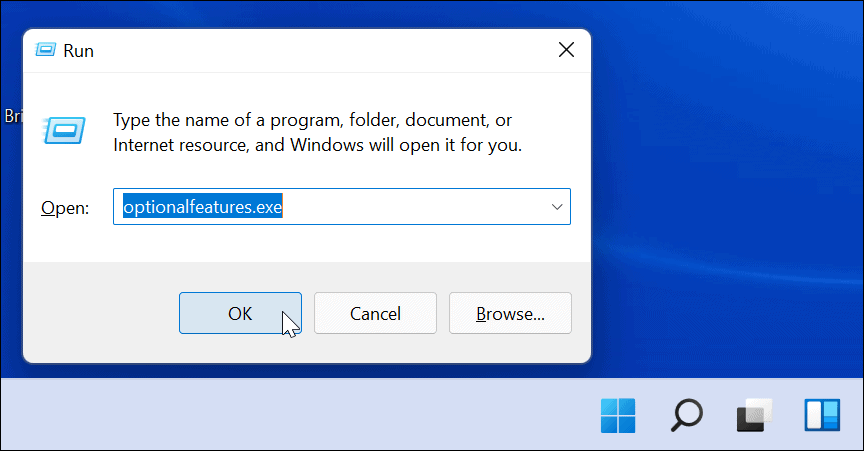Cancel the Run dialog
The image size is (864, 451).
point(375,313)
